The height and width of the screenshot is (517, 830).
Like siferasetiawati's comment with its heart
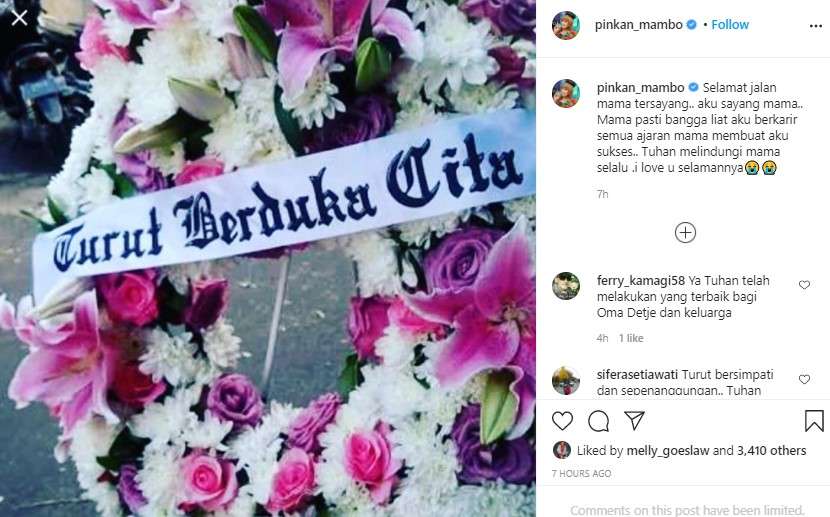804,379
